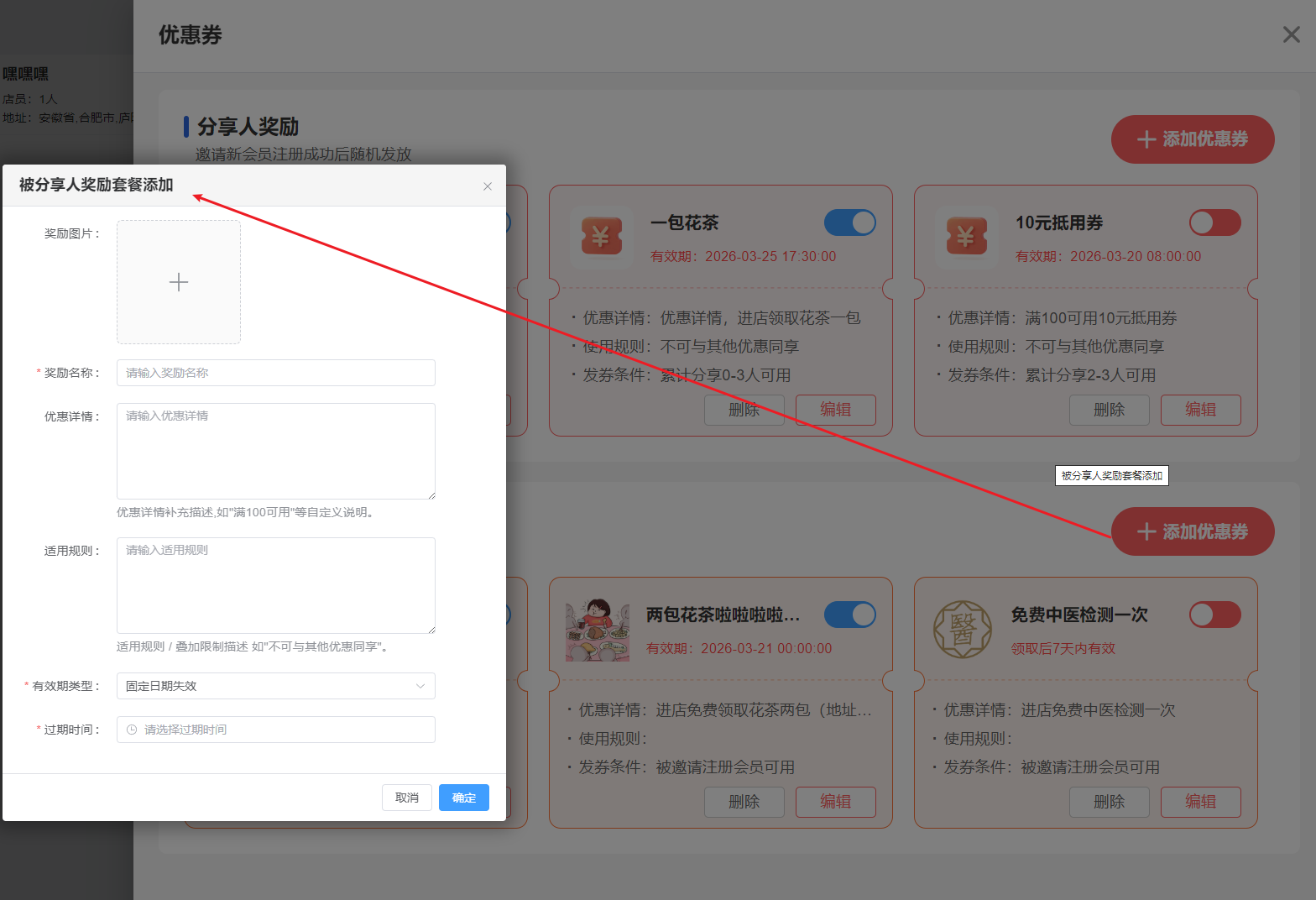Click the 取消 button
Viewport: 1316px width, 900px height.
coord(407,798)
